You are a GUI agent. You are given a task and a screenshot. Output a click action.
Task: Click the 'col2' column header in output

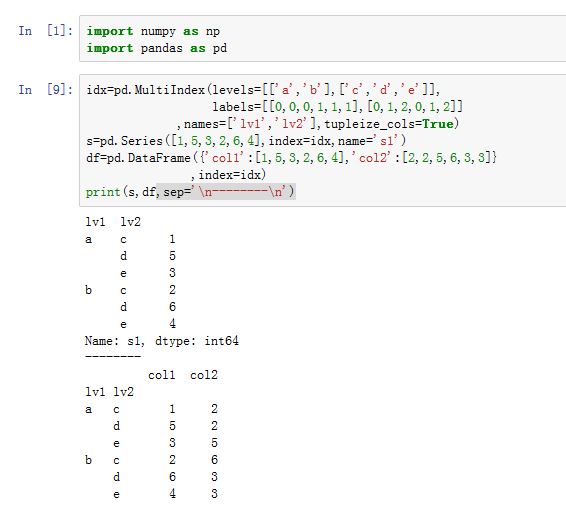click(204, 375)
